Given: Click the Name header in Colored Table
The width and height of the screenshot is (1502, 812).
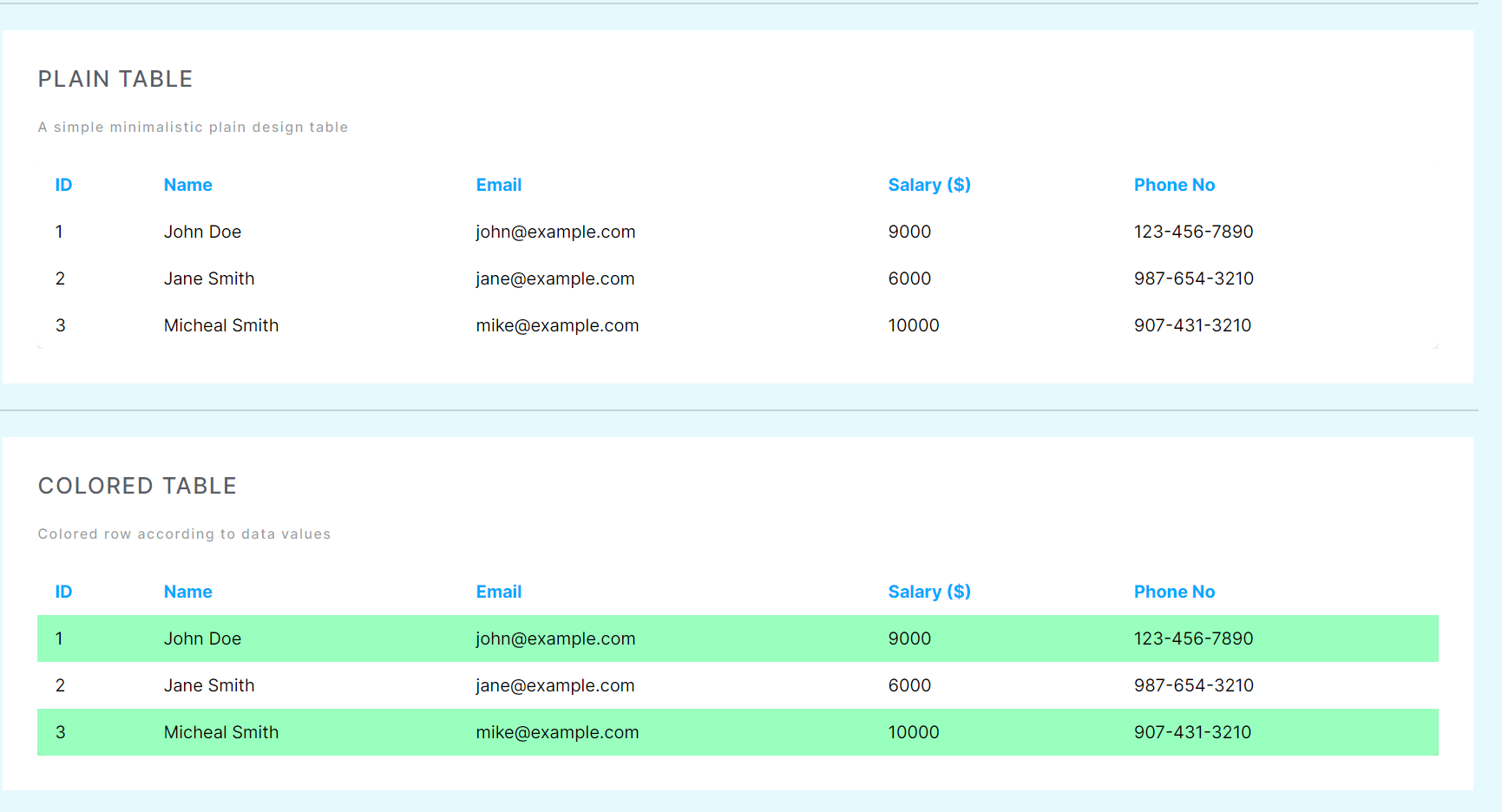Looking at the screenshot, I should coord(187,592).
